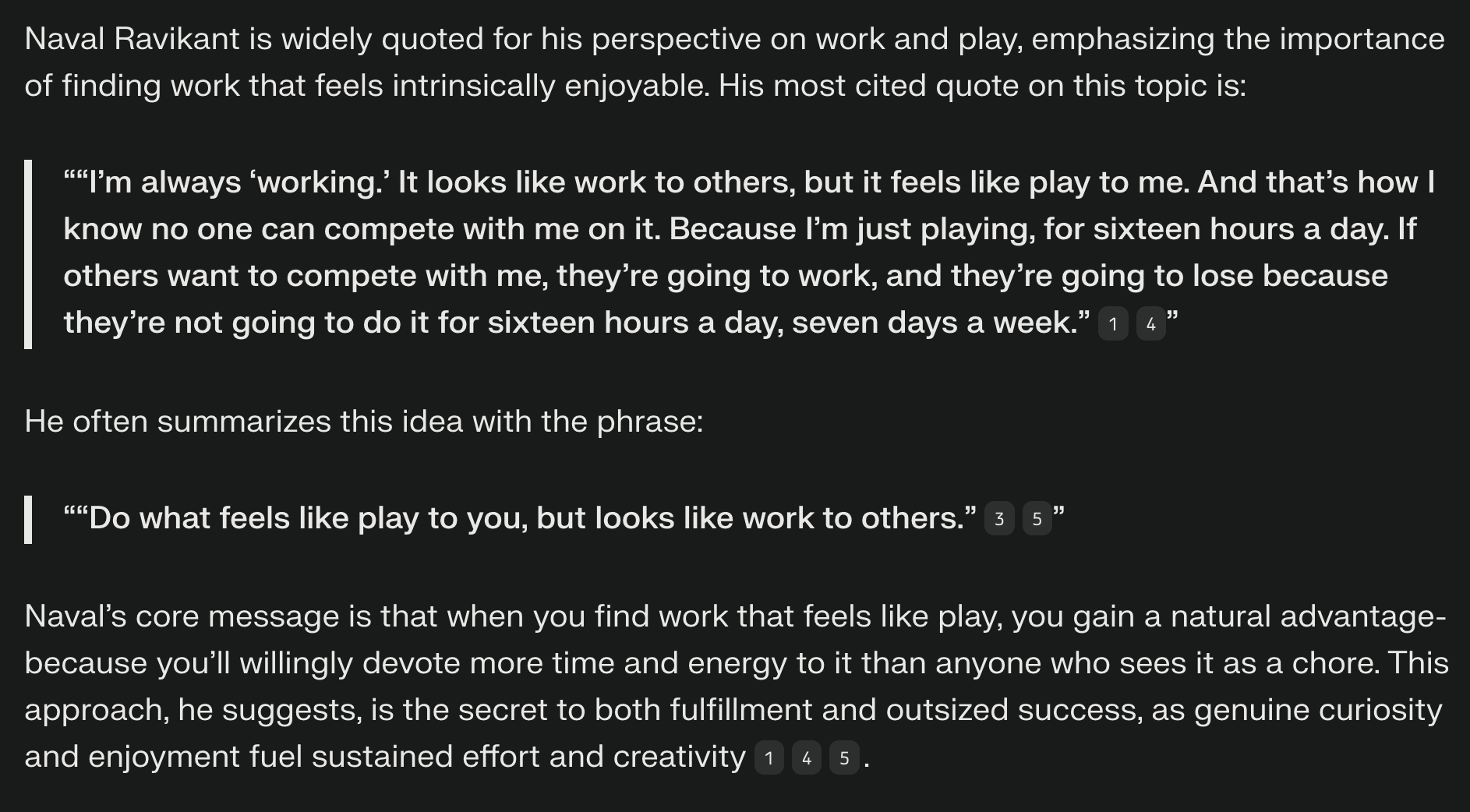
Task: Open citation 5 ending the final paragraph
Action: (x=844, y=757)
